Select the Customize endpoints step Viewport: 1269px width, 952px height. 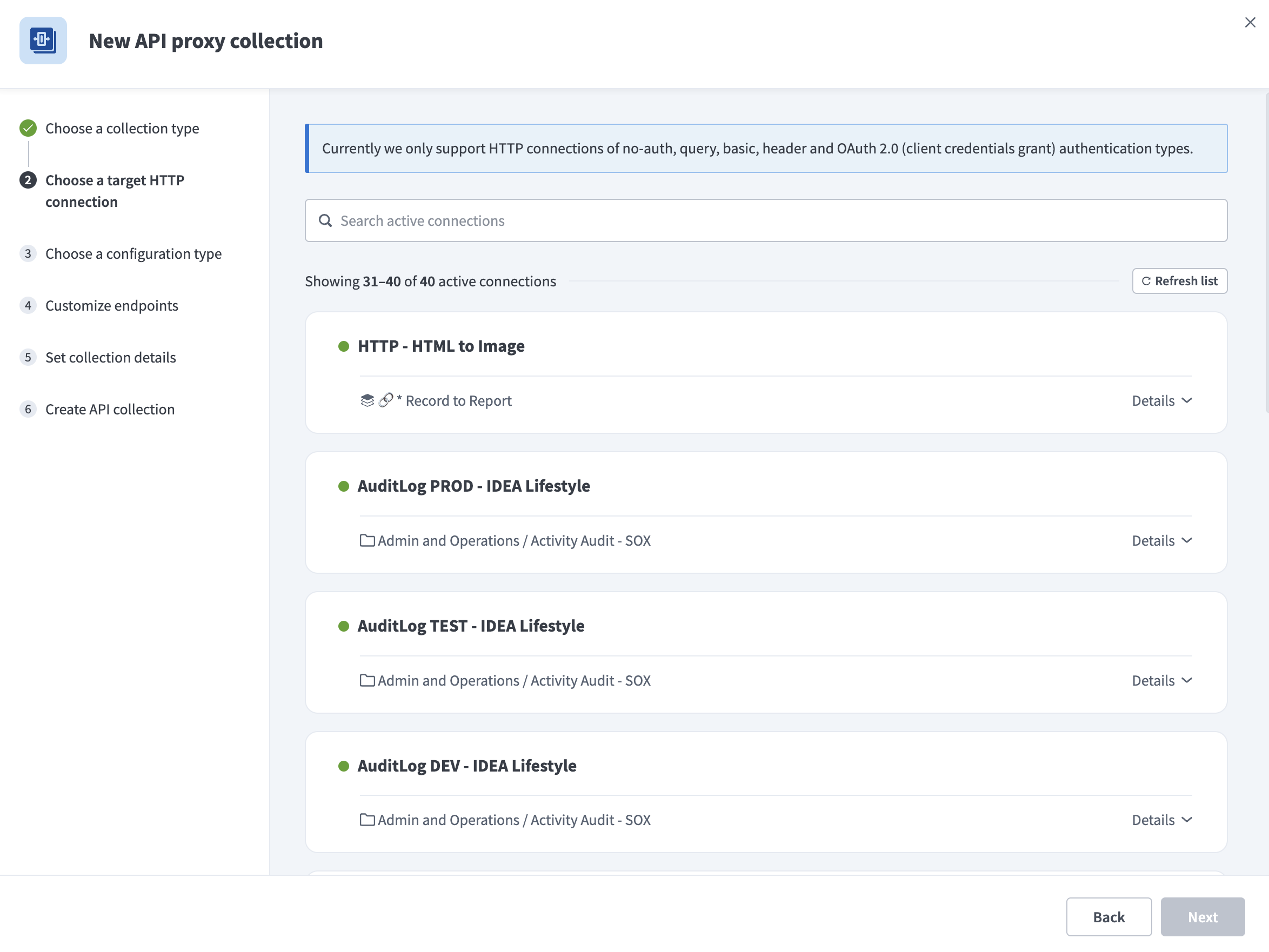pyautogui.click(x=112, y=305)
